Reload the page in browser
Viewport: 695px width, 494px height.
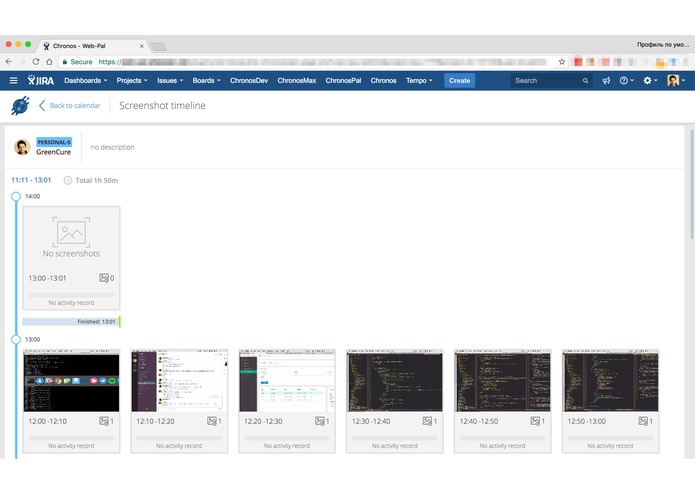tap(36, 62)
